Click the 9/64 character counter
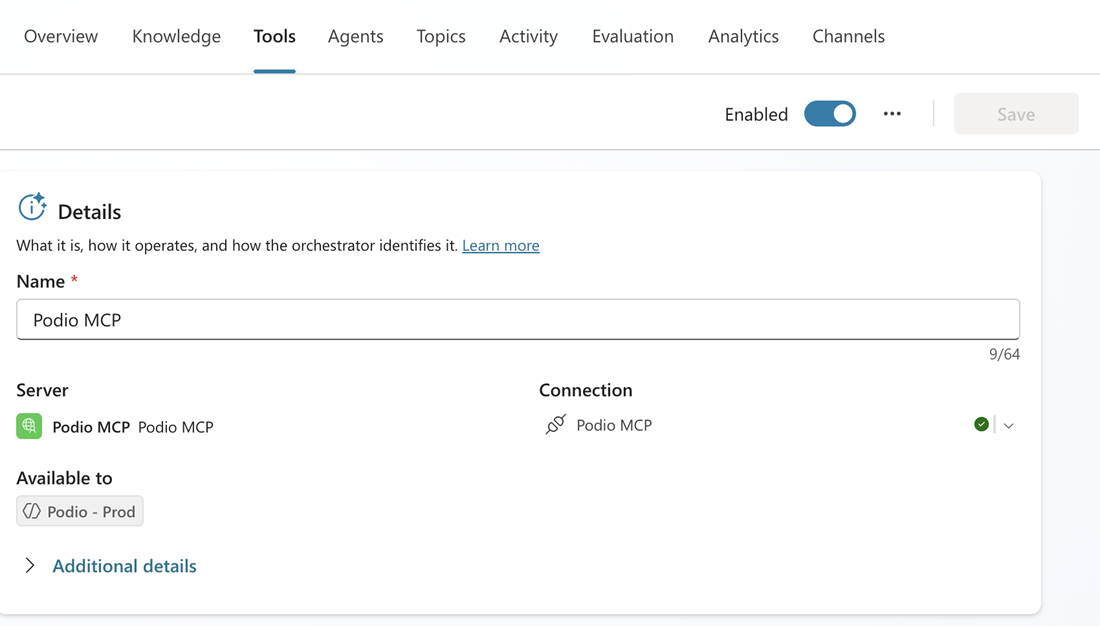Image resolution: width=1100 pixels, height=626 pixels. (x=1004, y=354)
